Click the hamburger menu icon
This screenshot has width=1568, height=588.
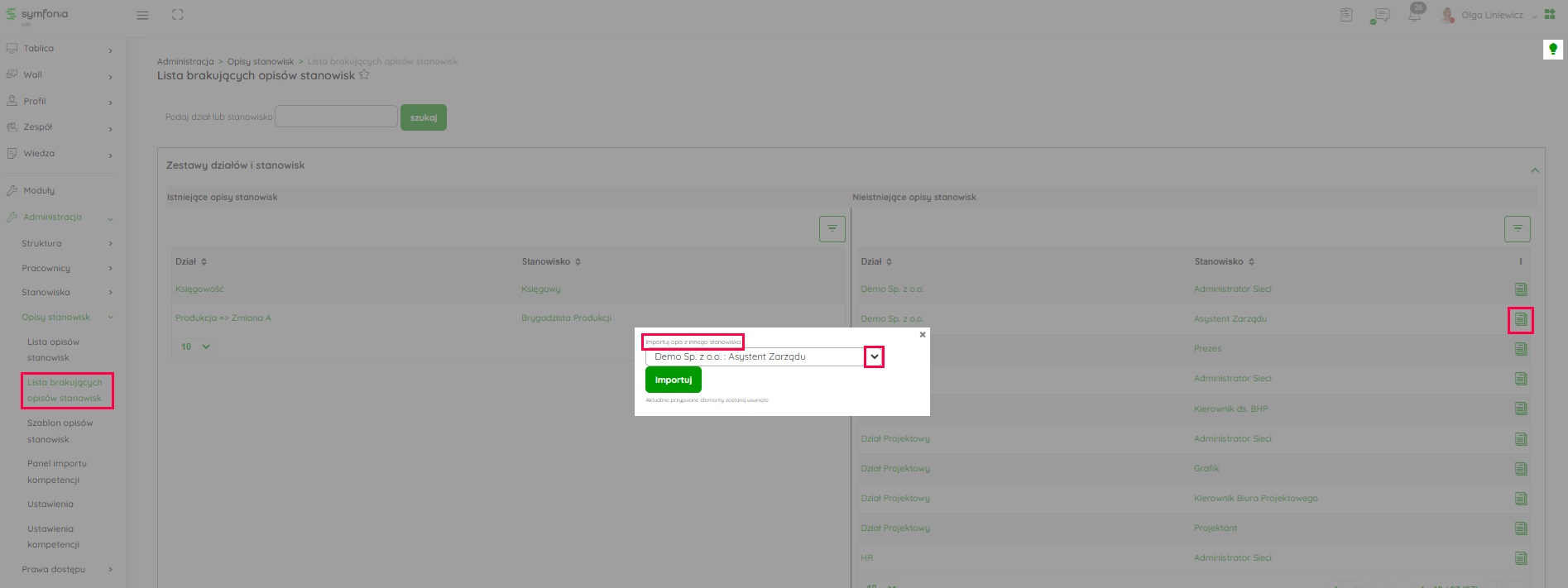click(142, 15)
